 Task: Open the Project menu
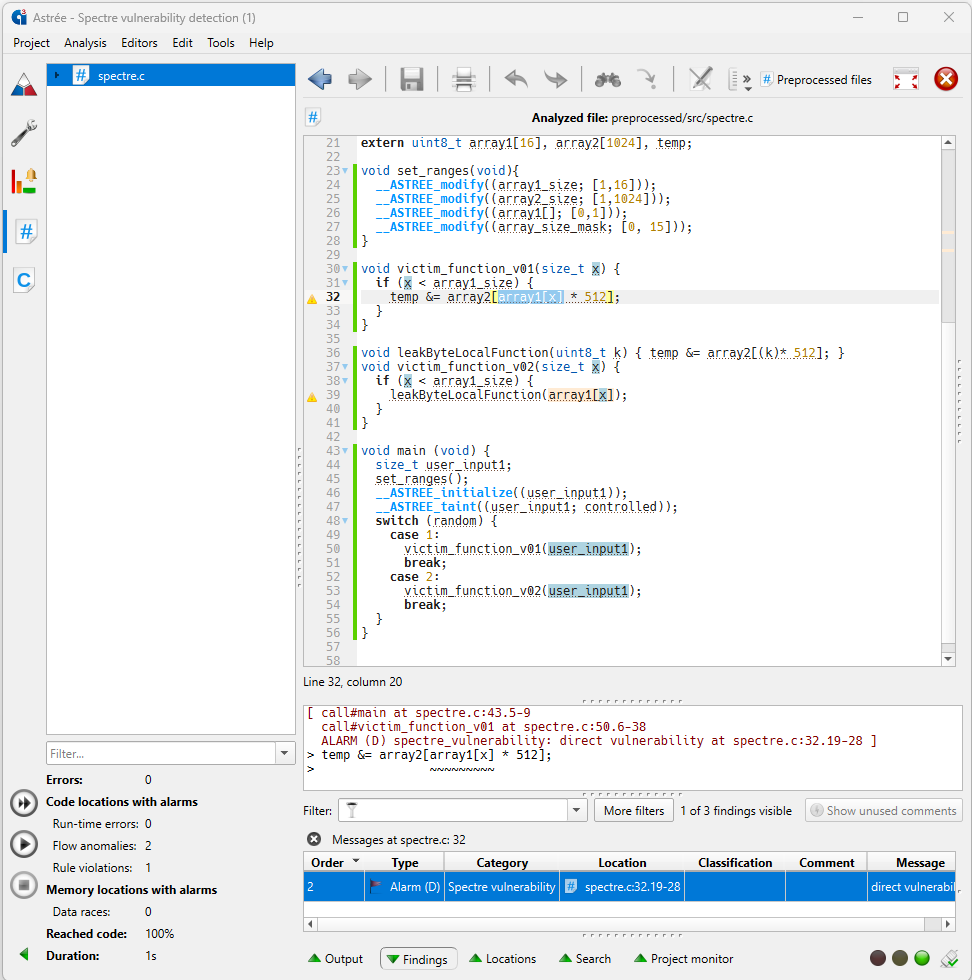point(31,43)
